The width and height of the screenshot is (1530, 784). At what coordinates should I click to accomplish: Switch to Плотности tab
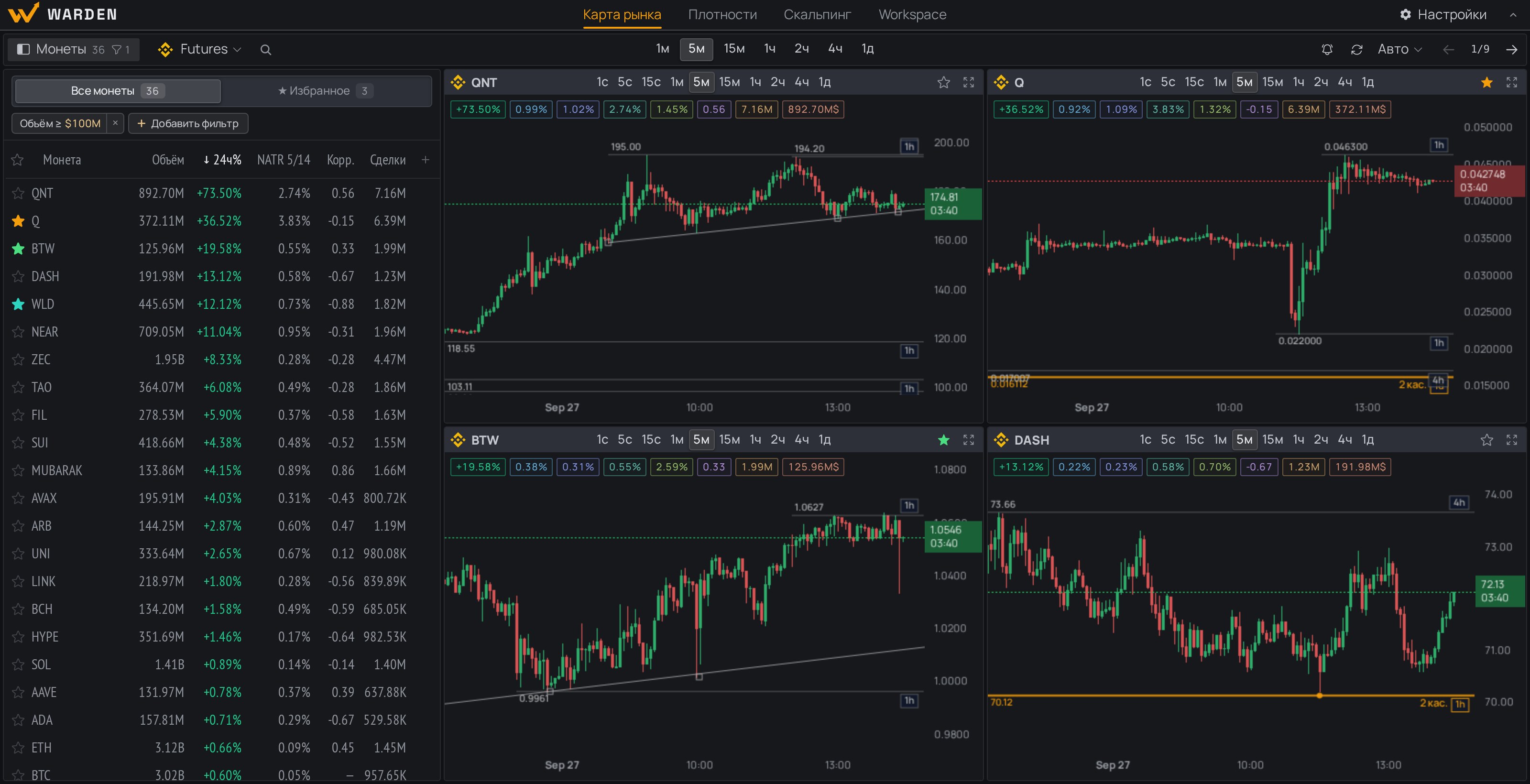pos(722,15)
